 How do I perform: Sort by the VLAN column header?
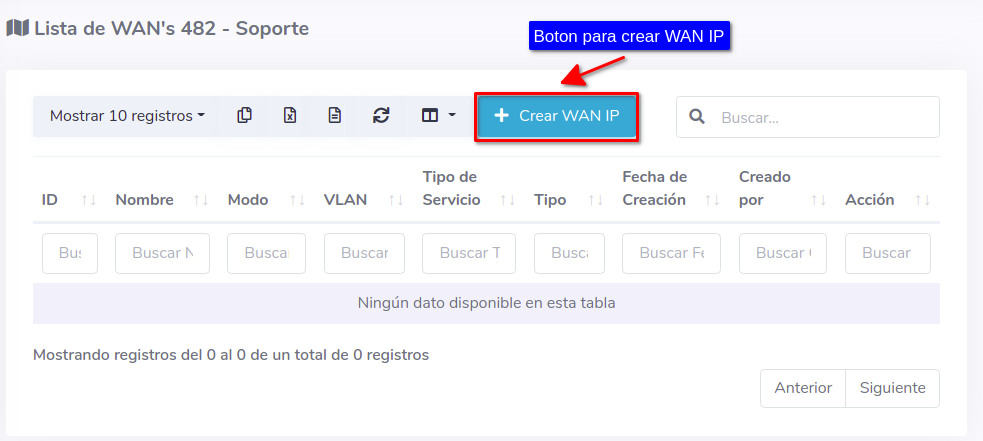345,200
